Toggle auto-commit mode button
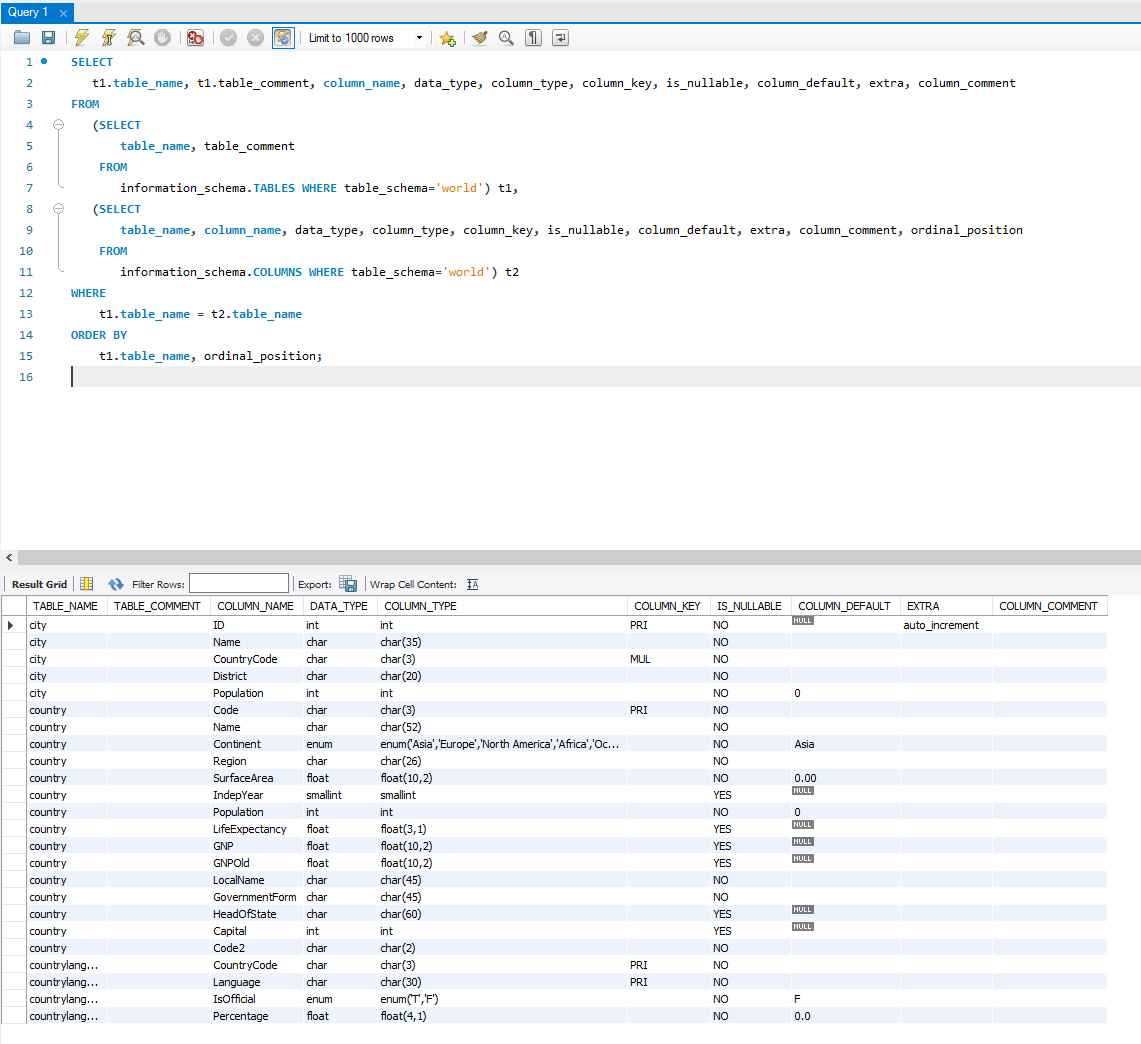The width and height of the screenshot is (1141, 1044). tap(283, 38)
